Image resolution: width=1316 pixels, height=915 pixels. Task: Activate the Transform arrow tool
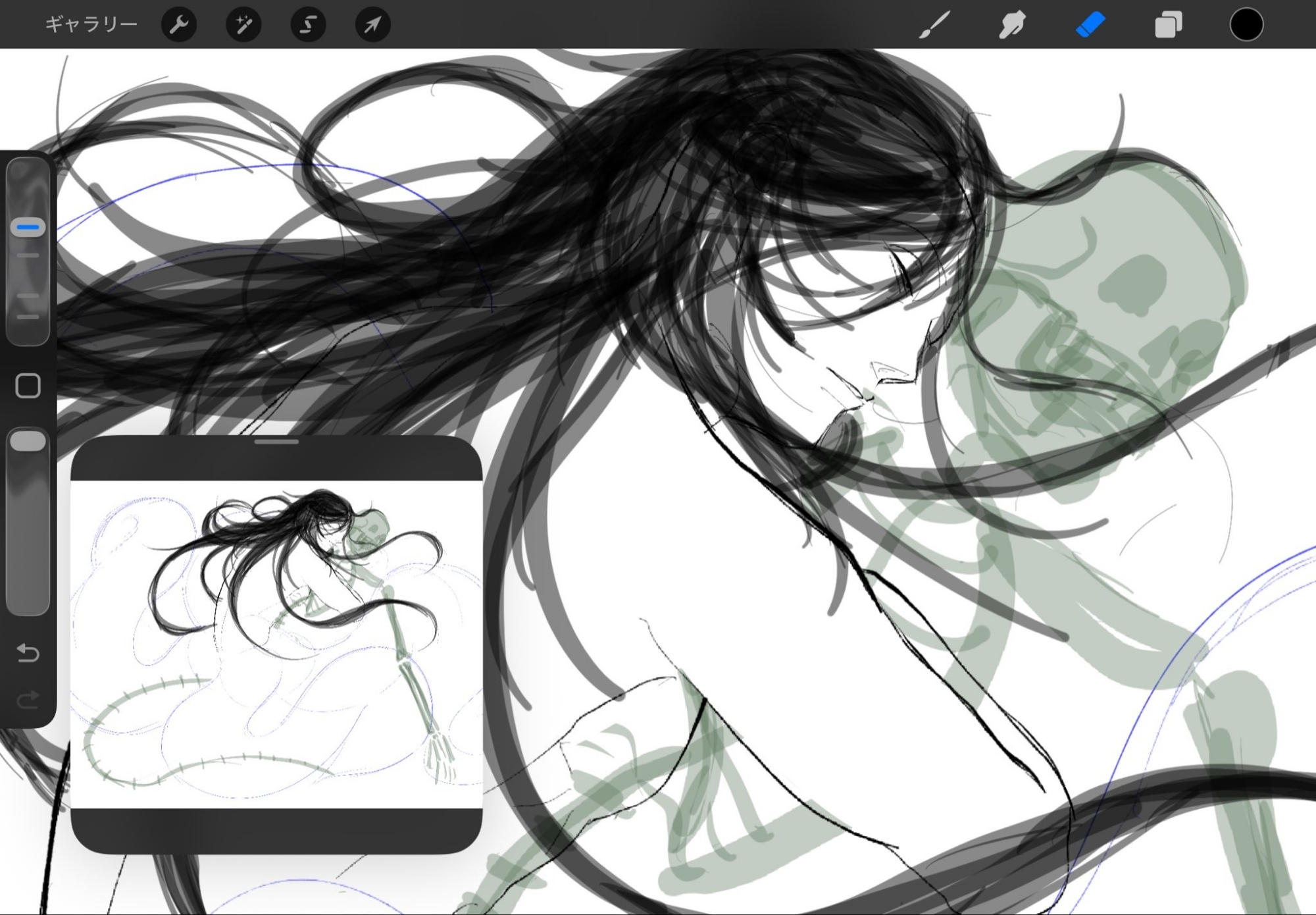pyautogui.click(x=372, y=25)
